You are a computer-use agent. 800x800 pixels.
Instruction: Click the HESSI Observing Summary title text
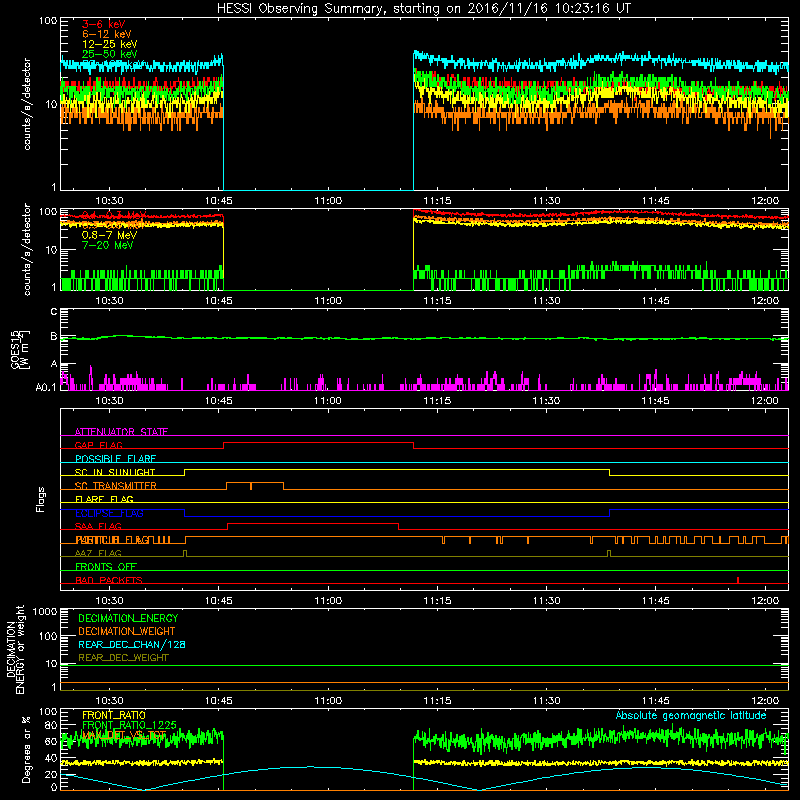(x=424, y=9)
